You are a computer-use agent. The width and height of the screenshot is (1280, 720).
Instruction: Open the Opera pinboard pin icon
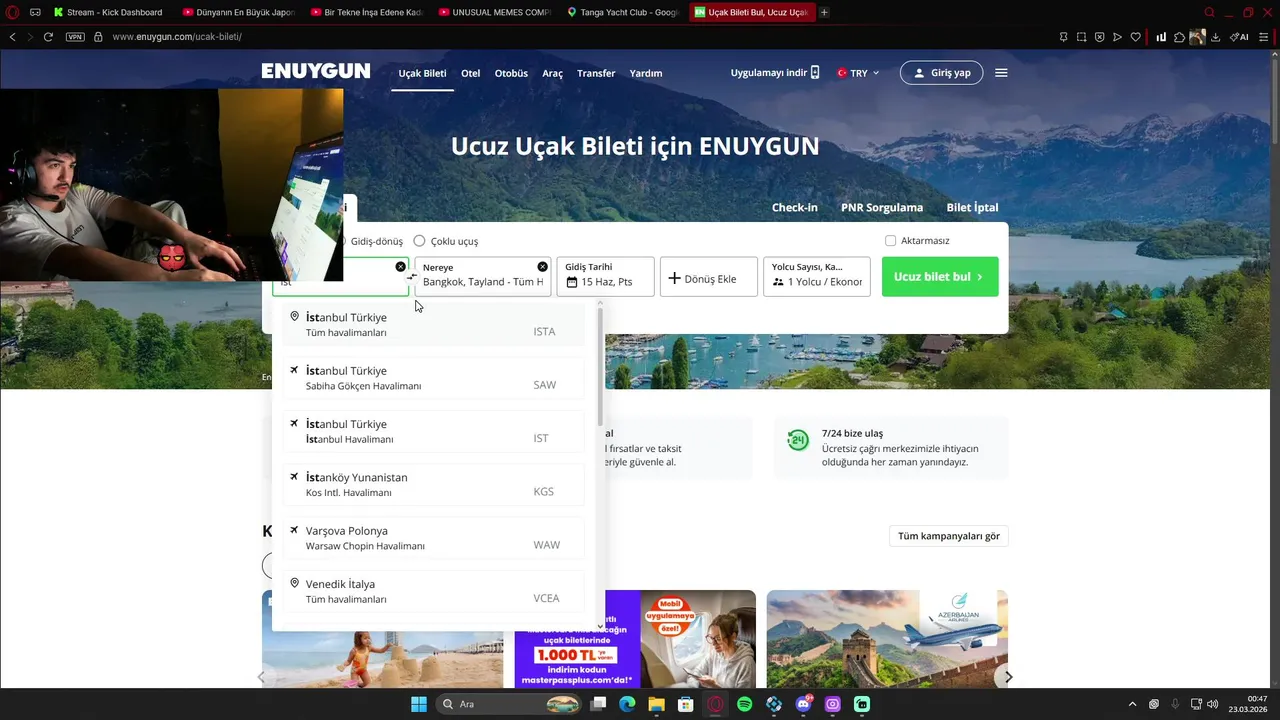(1063, 36)
